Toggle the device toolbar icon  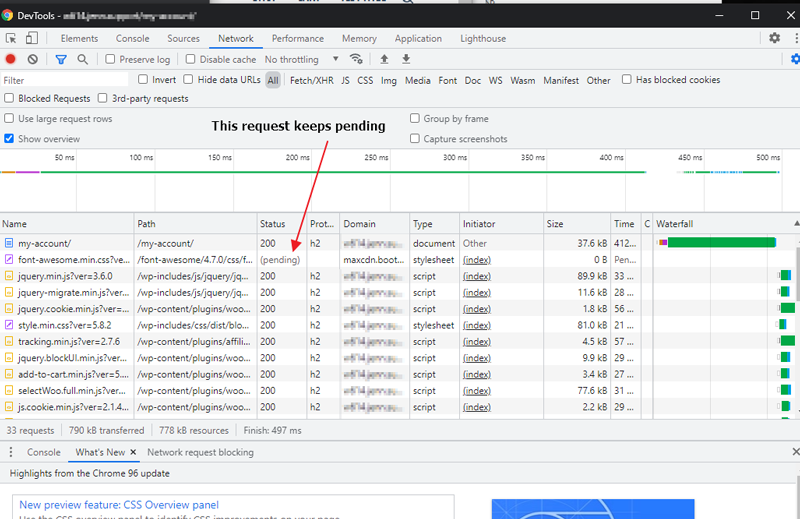pos(32,38)
